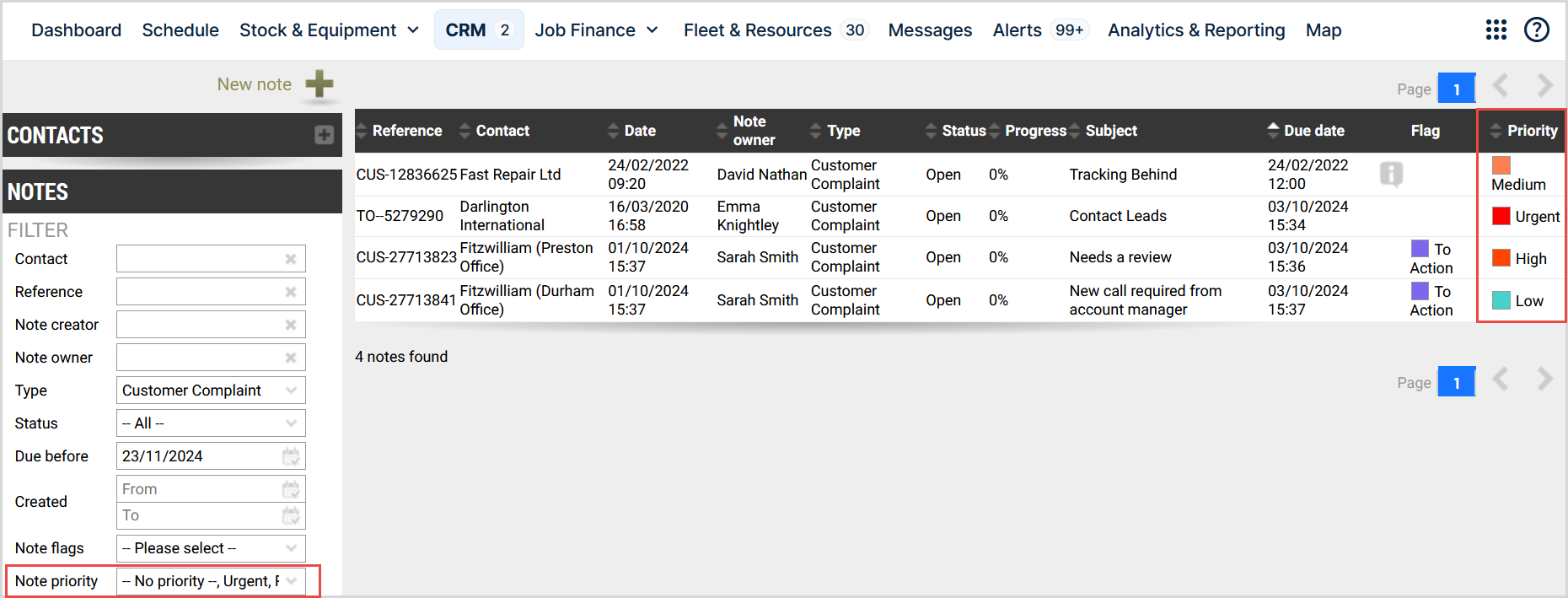The width and height of the screenshot is (1568, 598).
Task: Open the Type filter dropdown
Action: 211,391
